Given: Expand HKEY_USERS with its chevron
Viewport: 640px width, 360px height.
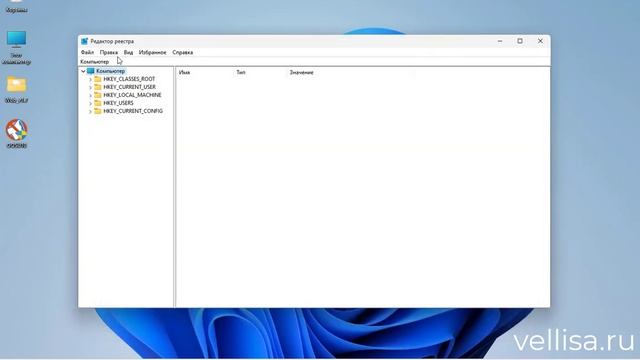Looking at the screenshot, I should click(90, 103).
